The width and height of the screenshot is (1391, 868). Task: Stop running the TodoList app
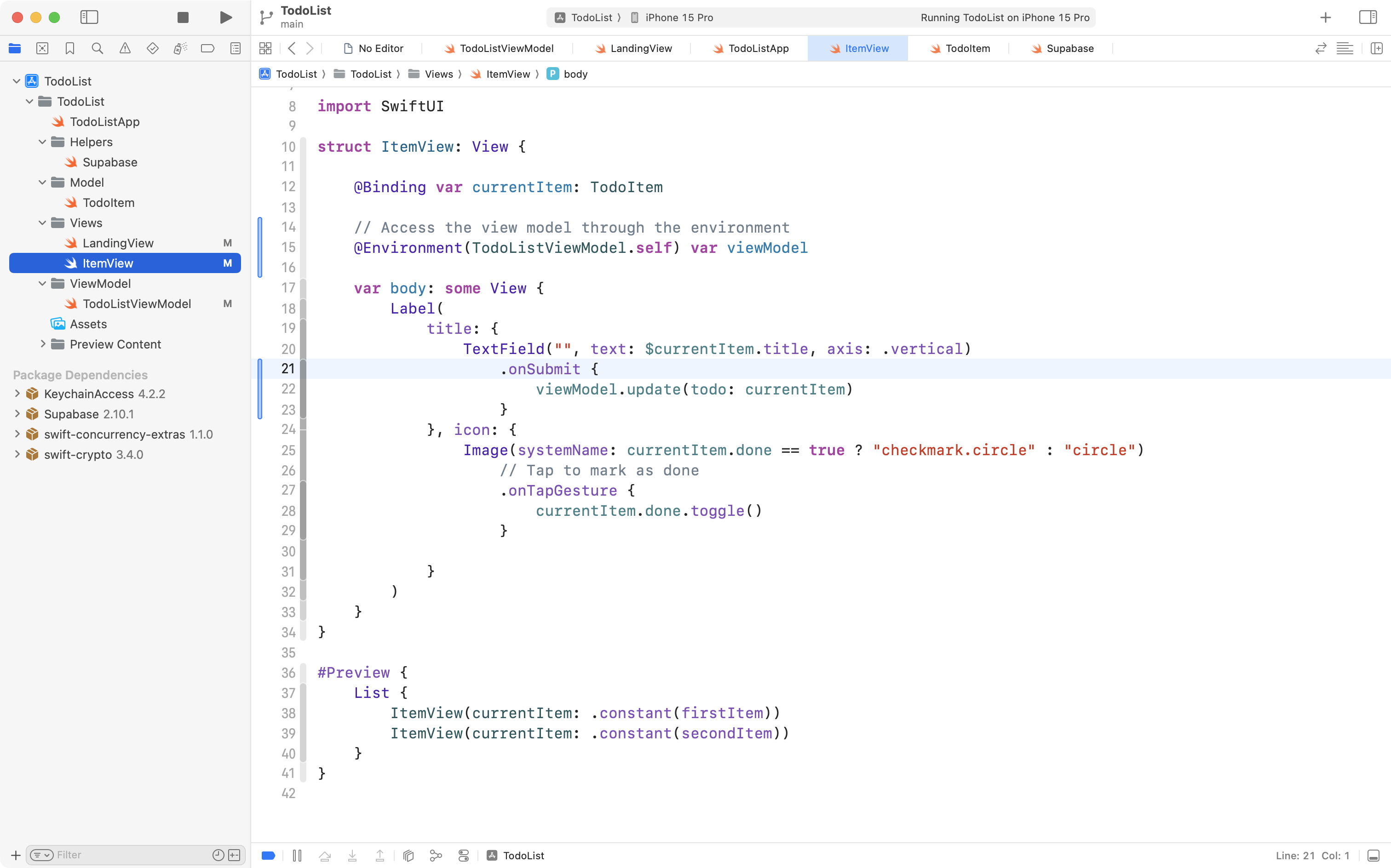[x=183, y=17]
